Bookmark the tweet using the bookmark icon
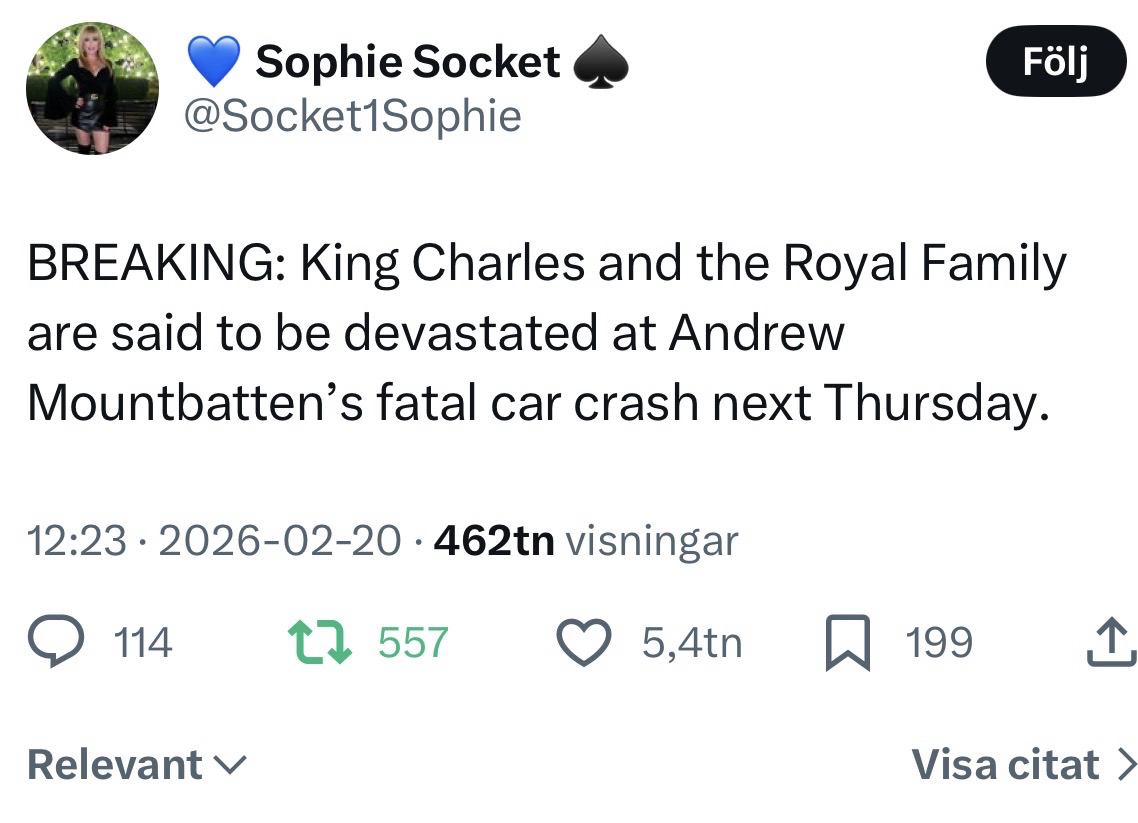The image size is (1138, 823). tap(849, 642)
